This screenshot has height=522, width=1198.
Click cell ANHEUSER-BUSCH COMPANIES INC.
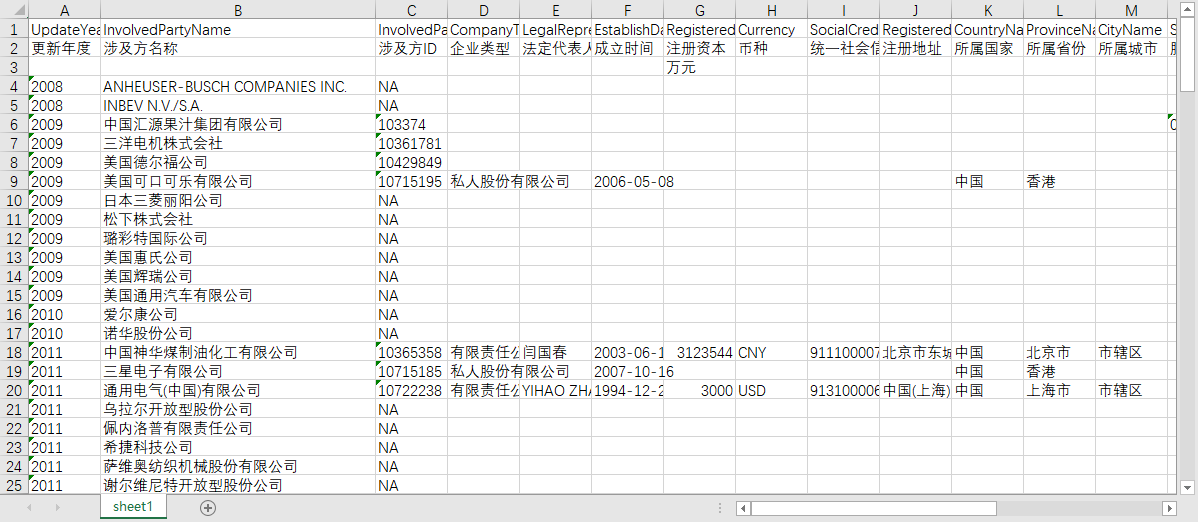tap(238, 86)
